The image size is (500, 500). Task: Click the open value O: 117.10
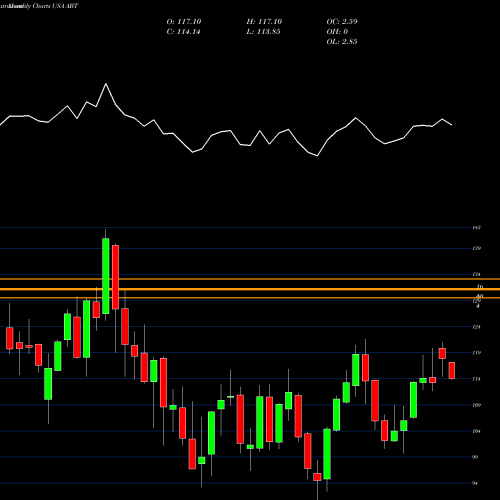184,22
